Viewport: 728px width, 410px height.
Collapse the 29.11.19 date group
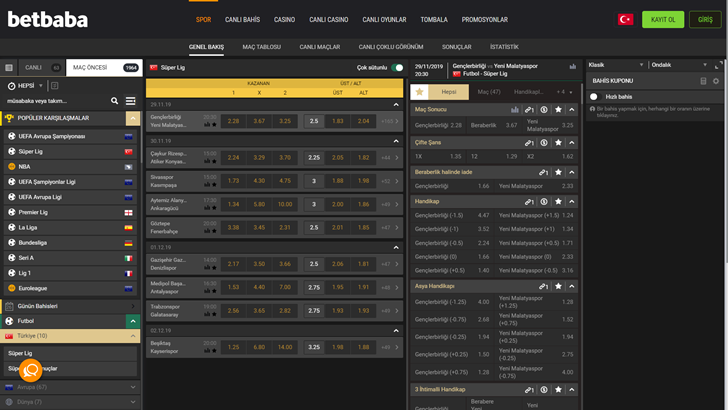[x=396, y=104]
